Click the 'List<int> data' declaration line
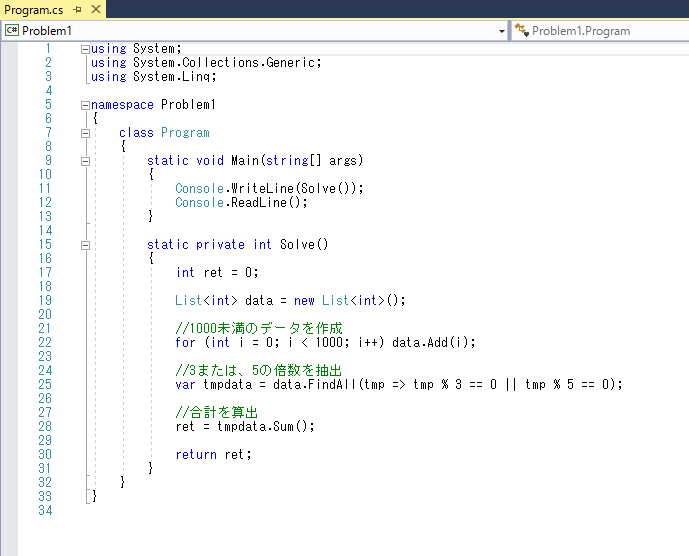 pos(290,301)
